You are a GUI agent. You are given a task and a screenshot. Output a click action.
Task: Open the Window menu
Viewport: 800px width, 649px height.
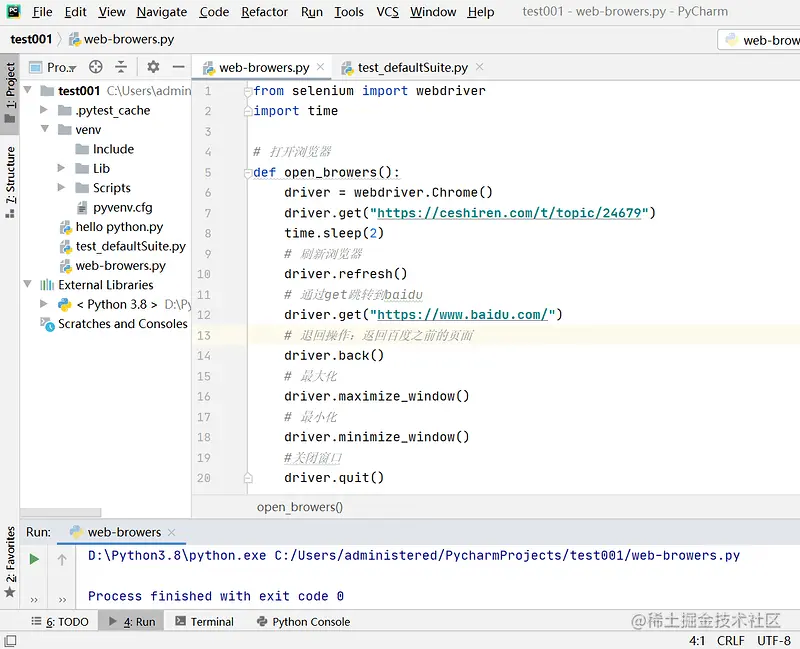(433, 12)
